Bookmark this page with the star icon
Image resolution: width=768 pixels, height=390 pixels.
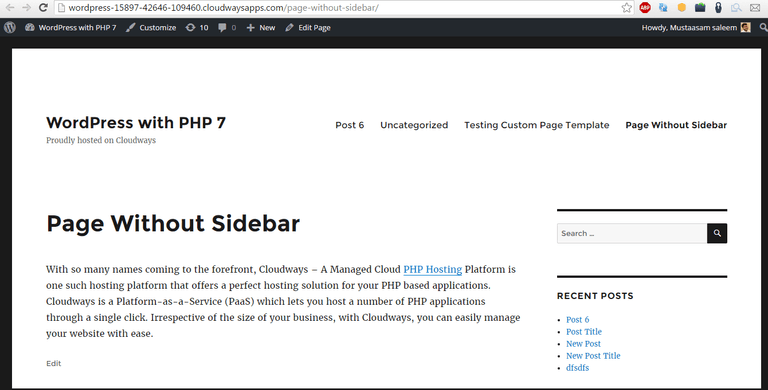(626, 7)
